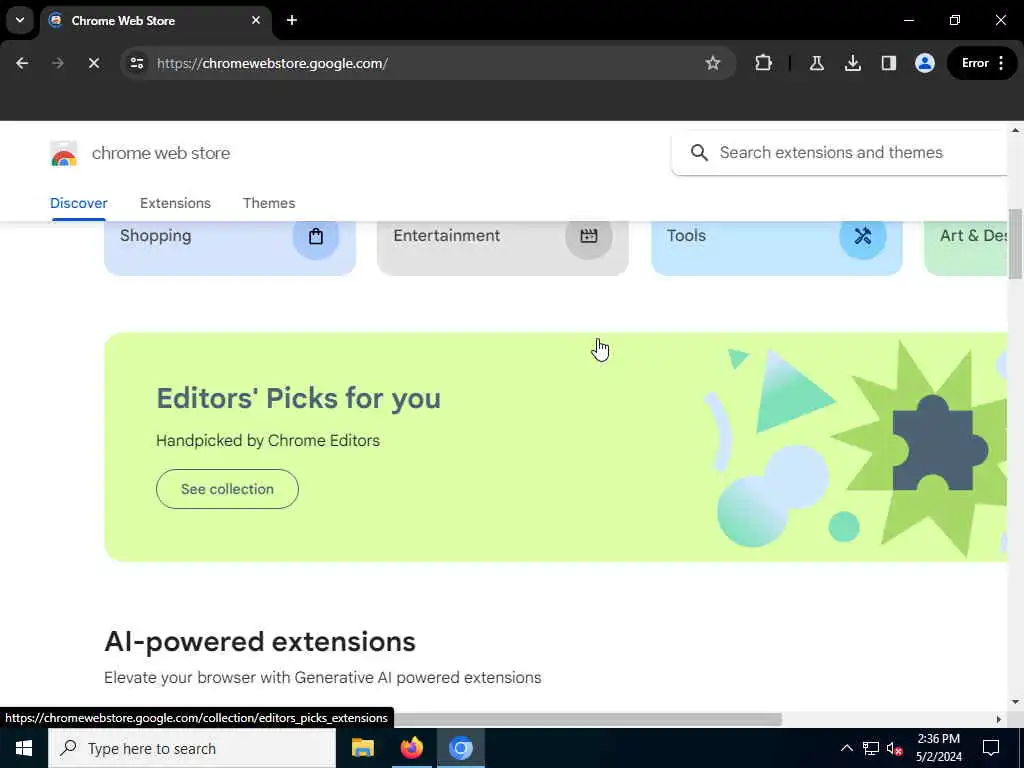Viewport: 1024px width, 768px height.
Task: Click the Editors' Picks for you heading
Action: pos(298,398)
